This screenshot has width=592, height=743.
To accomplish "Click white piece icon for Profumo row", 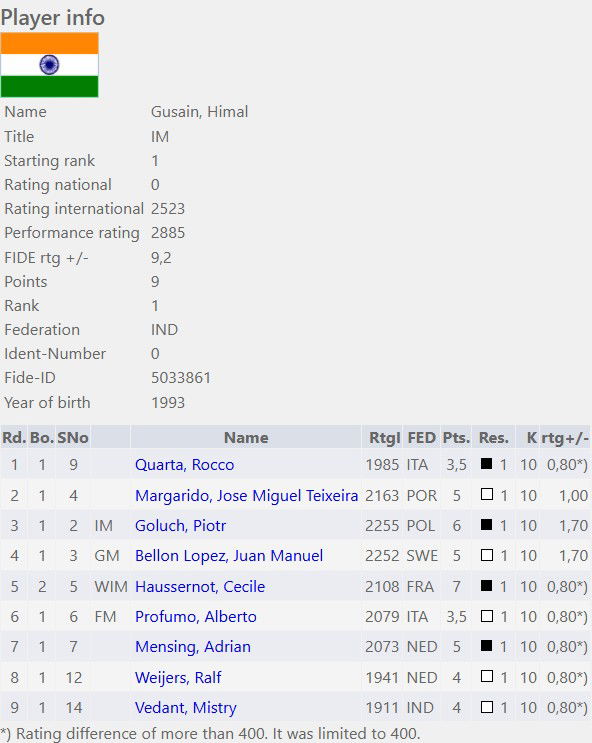I will tap(486, 616).
